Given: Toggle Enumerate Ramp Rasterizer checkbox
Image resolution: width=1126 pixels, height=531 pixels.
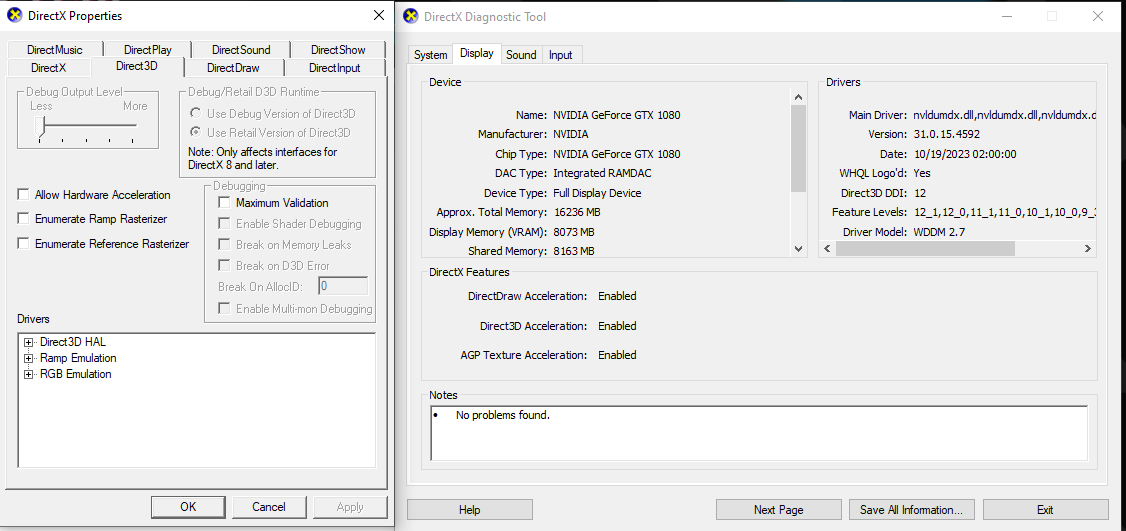Looking at the screenshot, I should point(23,219).
